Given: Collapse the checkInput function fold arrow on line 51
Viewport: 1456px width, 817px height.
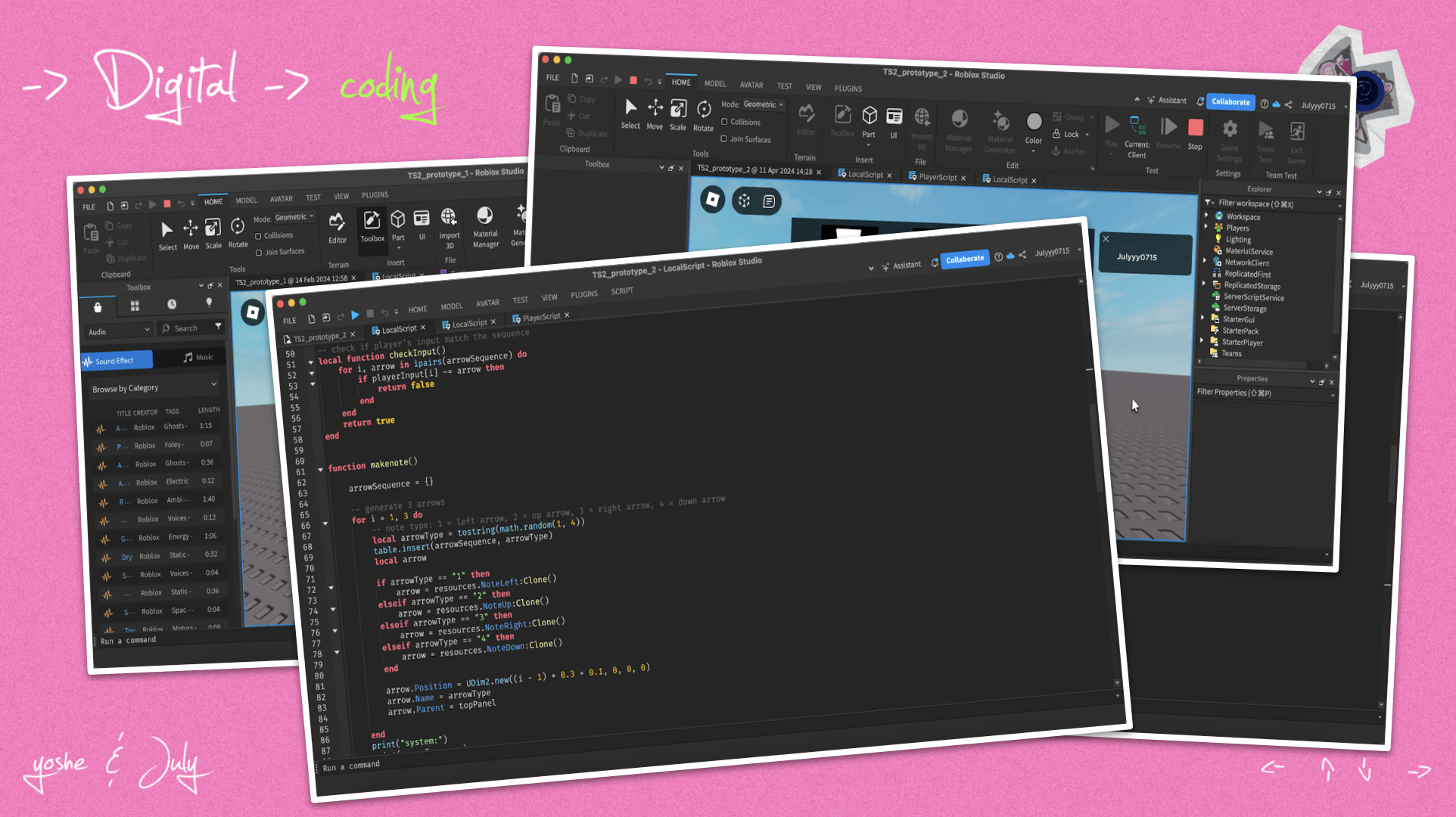Looking at the screenshot, I should point(311,362).
